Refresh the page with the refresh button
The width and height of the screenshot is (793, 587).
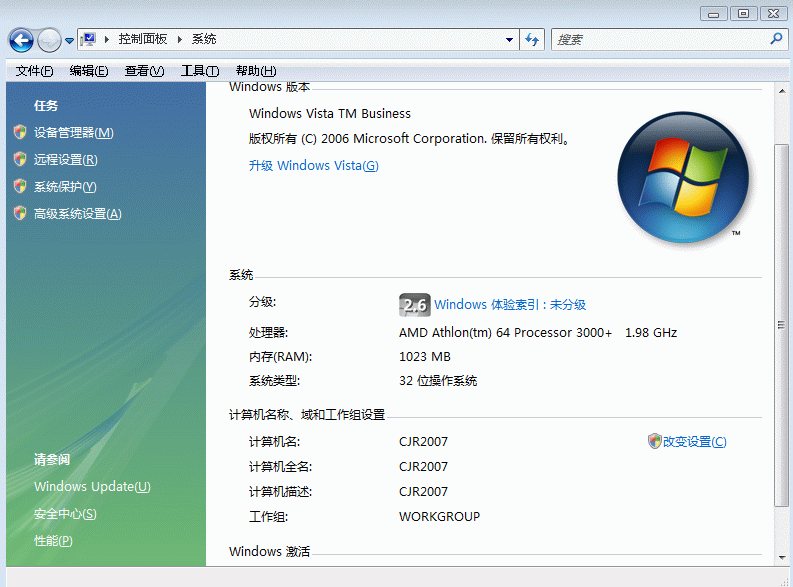pos(532,40)
